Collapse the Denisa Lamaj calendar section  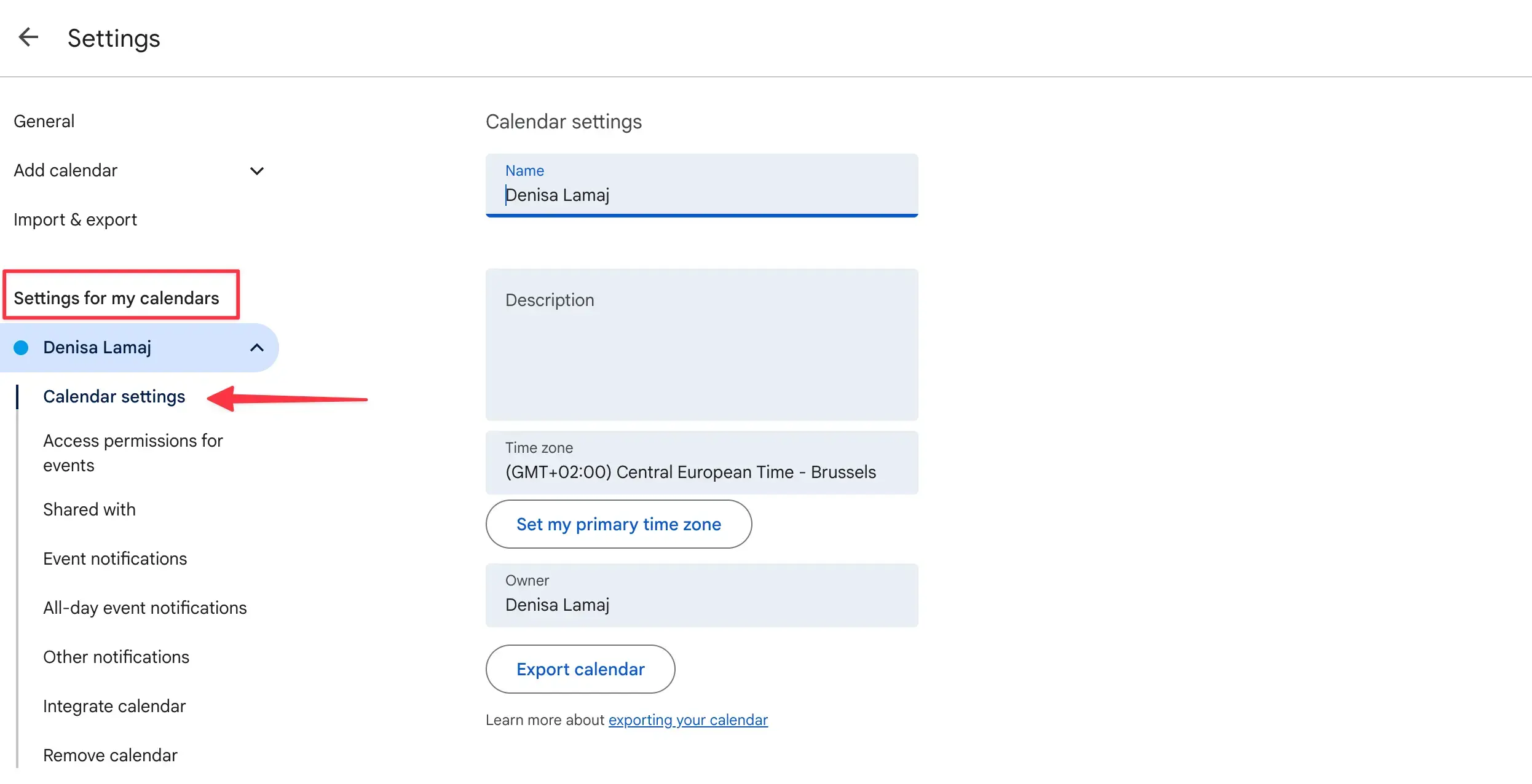click(257, 348)
